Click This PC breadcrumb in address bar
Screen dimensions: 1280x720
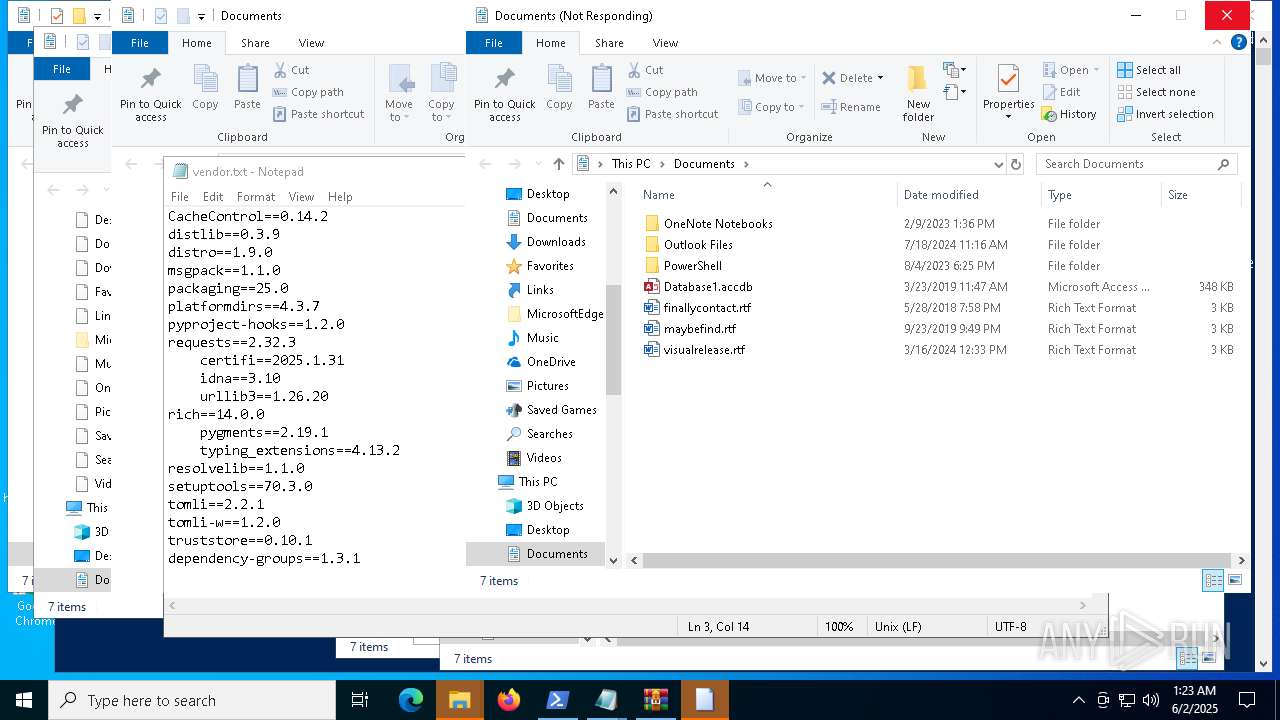[631, 164]
